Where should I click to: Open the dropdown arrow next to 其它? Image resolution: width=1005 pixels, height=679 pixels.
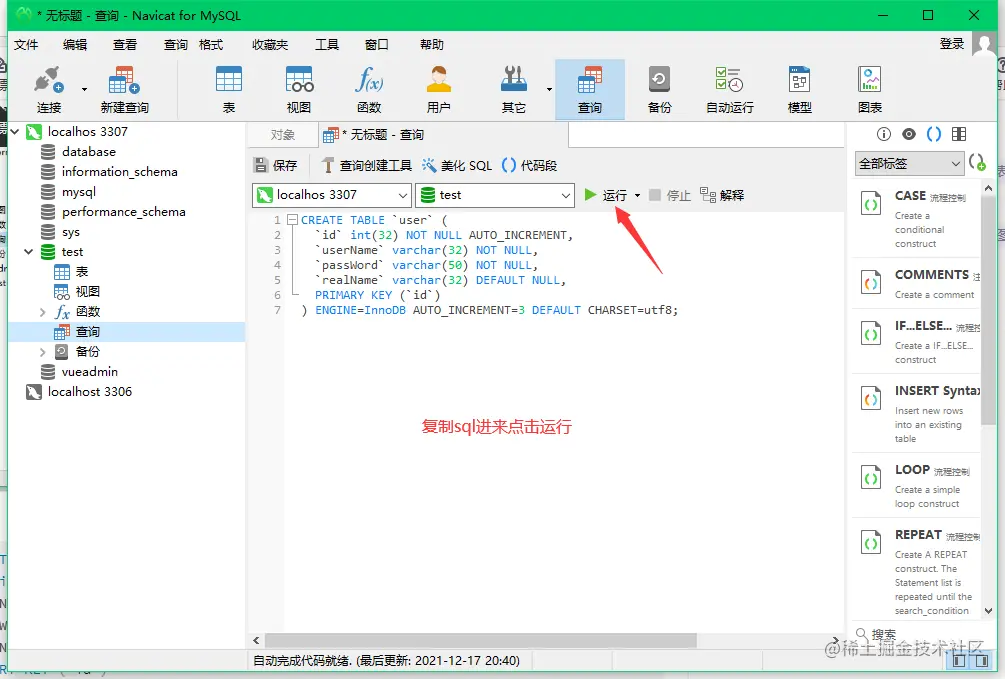[x=549, y=89]
